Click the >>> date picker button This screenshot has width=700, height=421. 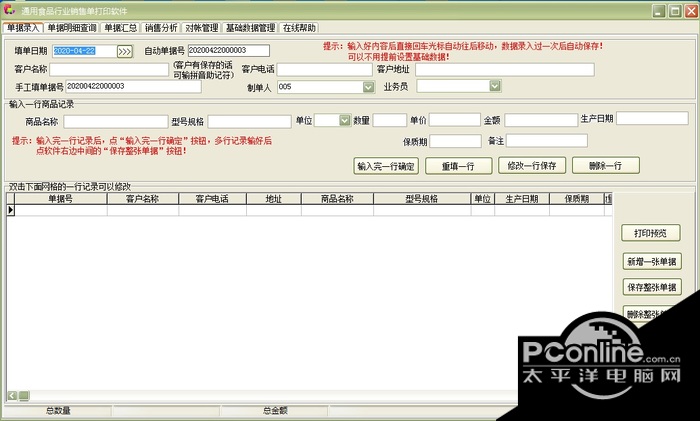(125, 51)
